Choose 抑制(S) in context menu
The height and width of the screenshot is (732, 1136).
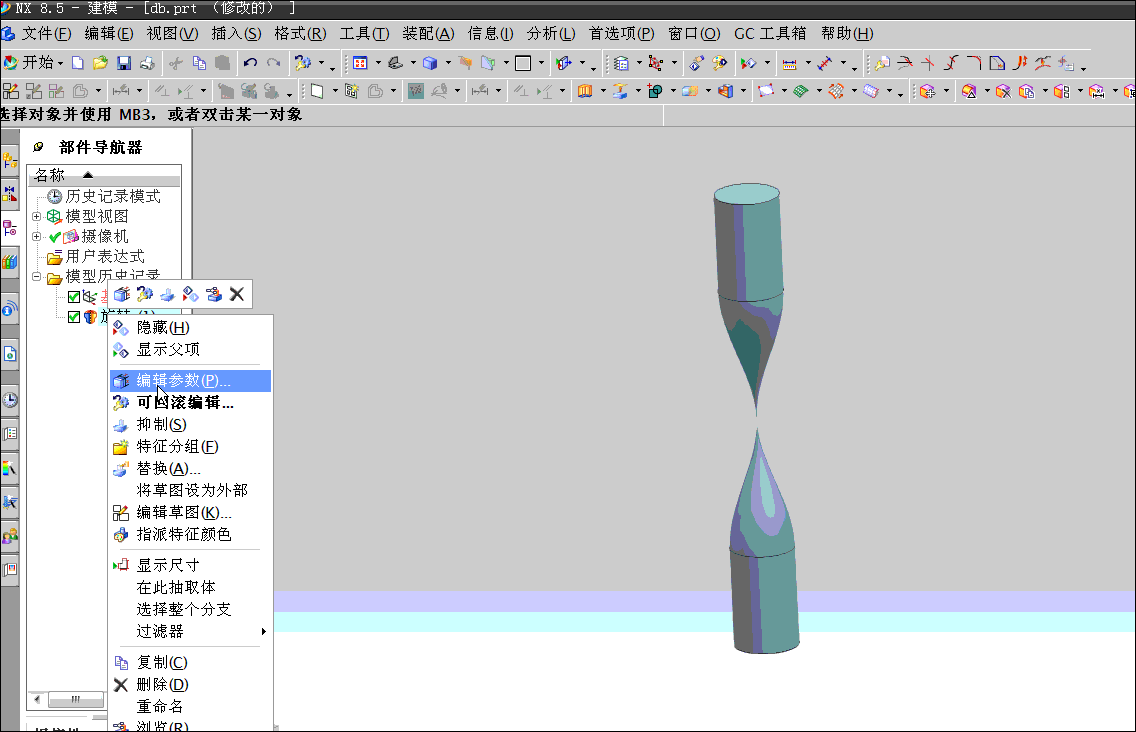tap(191, 425)
